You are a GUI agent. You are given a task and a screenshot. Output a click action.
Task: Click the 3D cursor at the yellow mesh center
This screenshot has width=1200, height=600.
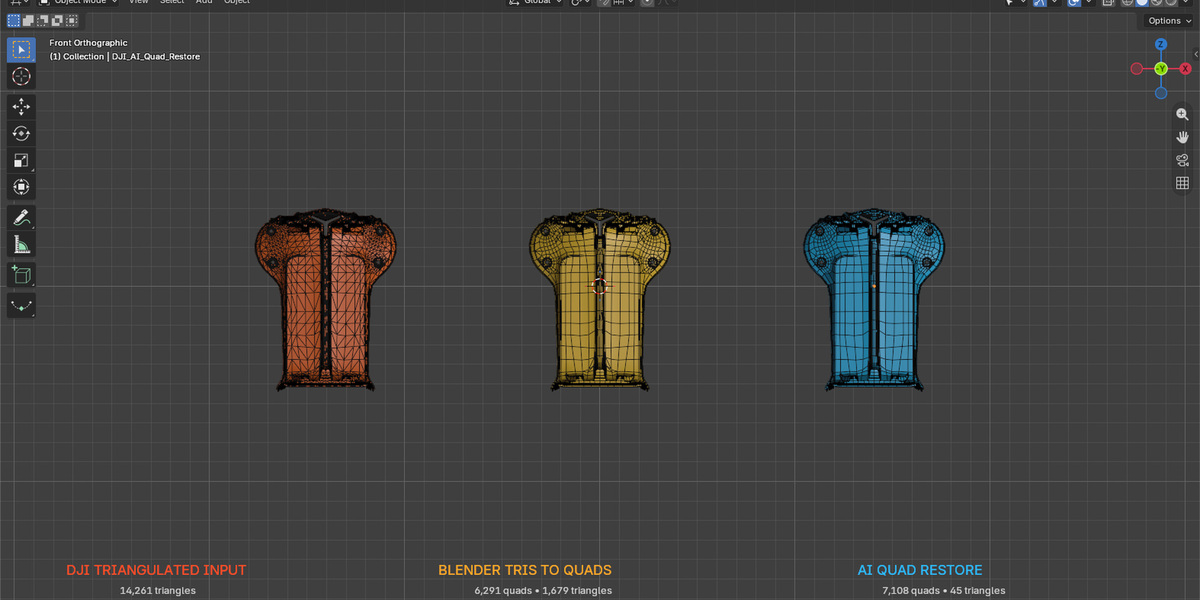click(x=600, y=286)
